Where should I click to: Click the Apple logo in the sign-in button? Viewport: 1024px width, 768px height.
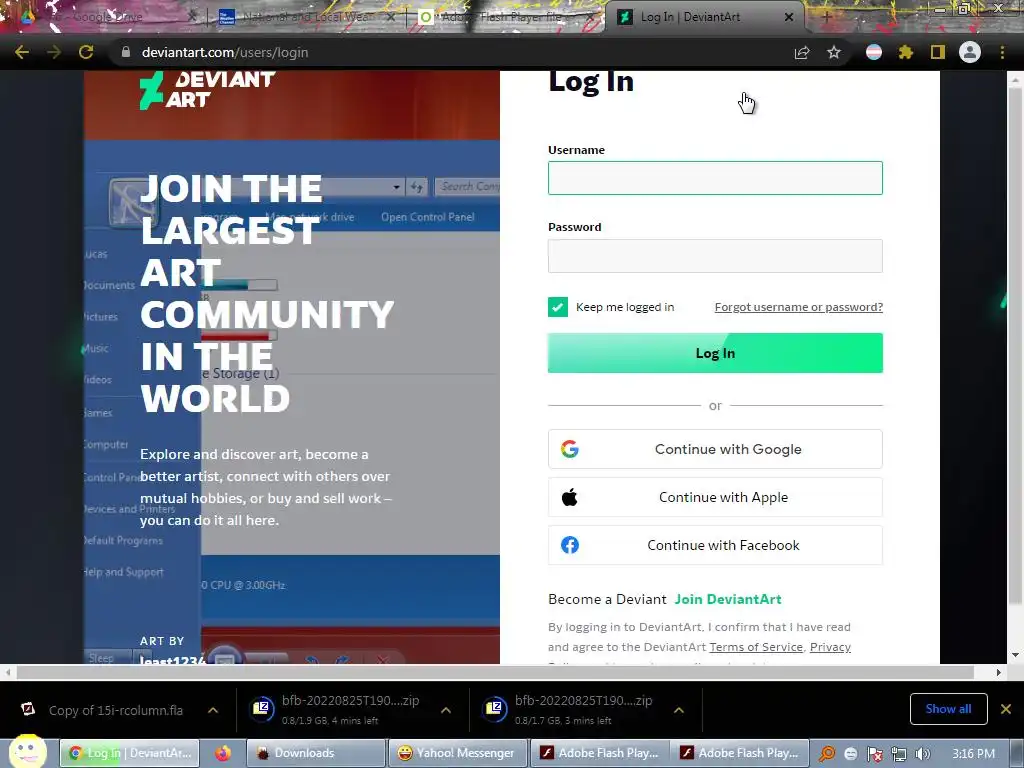point(569,497)
